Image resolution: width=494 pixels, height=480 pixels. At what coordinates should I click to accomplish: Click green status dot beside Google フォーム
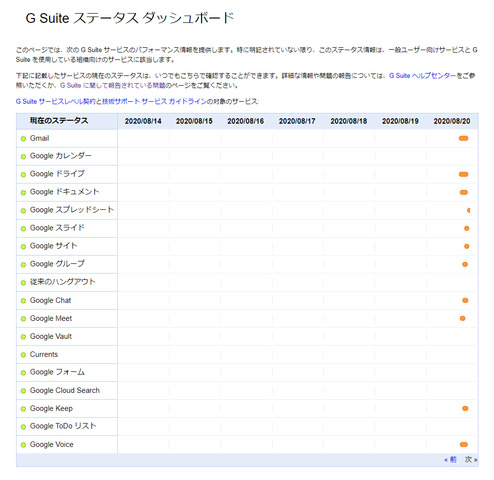23,373
